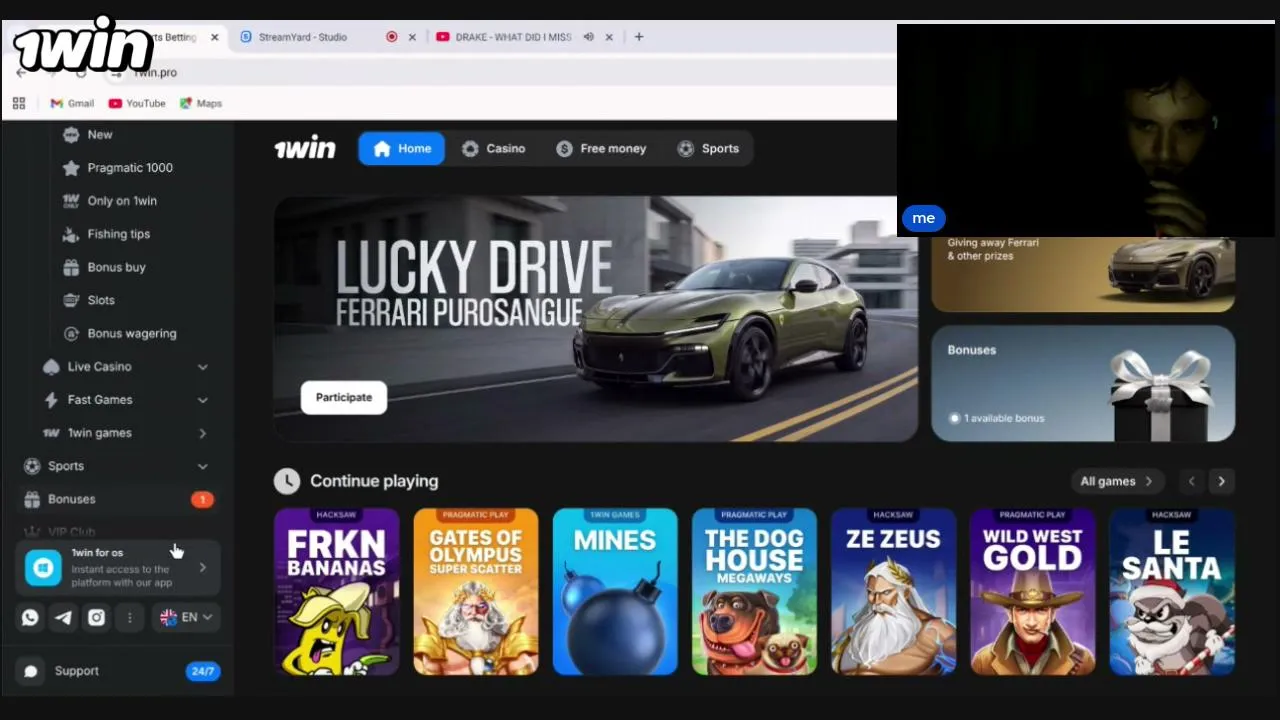1280x720 pixels.
Task: Launch the FRKN Bananas game
Action: (337, 592)
